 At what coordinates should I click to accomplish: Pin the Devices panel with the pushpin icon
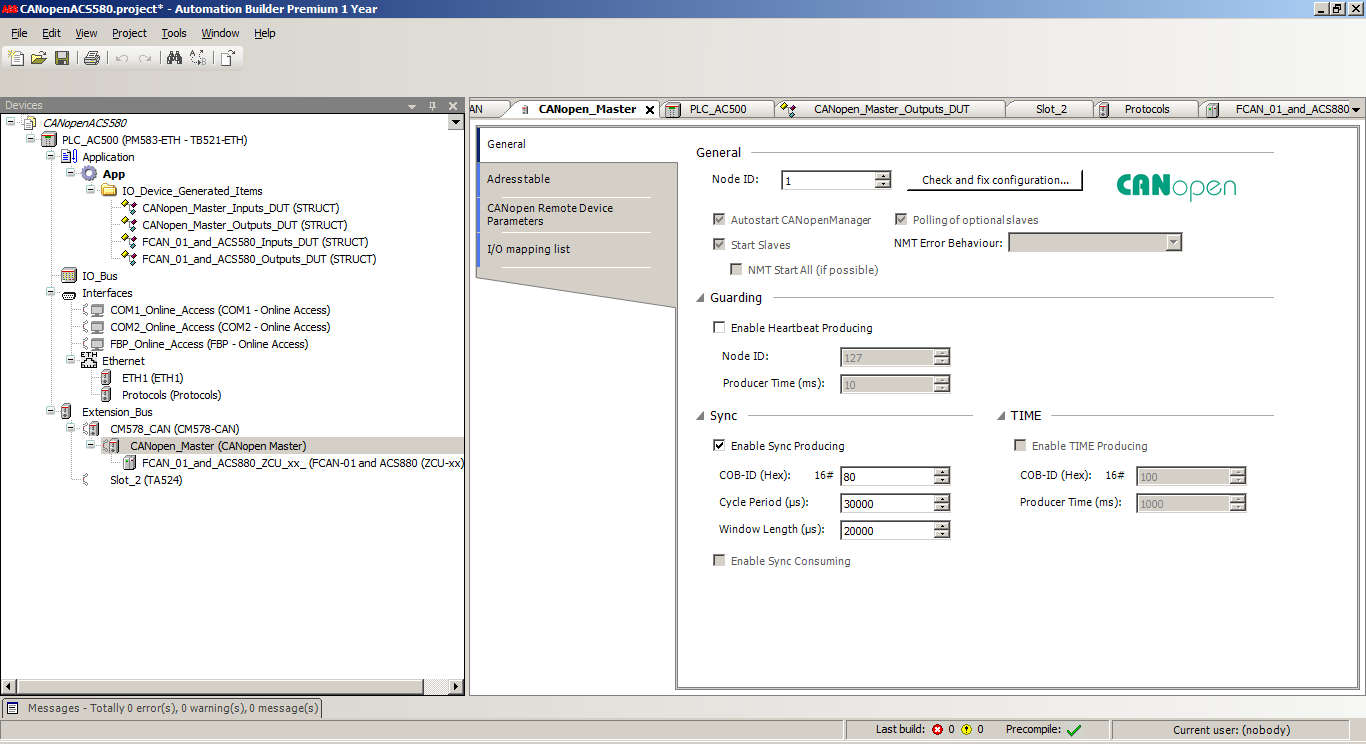point(433,105)
